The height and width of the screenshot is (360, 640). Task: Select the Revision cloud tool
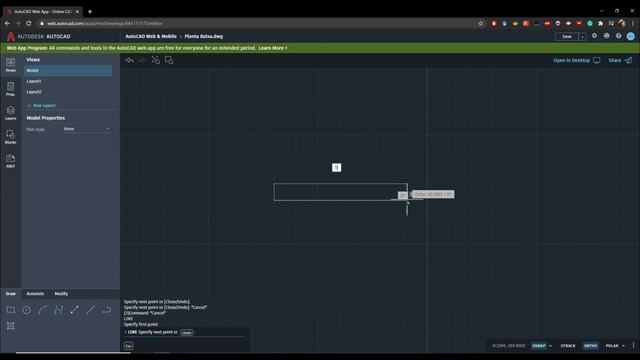(106, 310)
